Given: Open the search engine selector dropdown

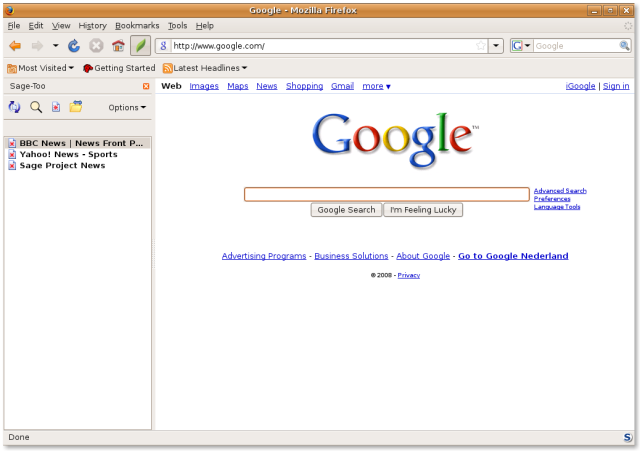Looking at the screenshot, I should coord(521,46).
